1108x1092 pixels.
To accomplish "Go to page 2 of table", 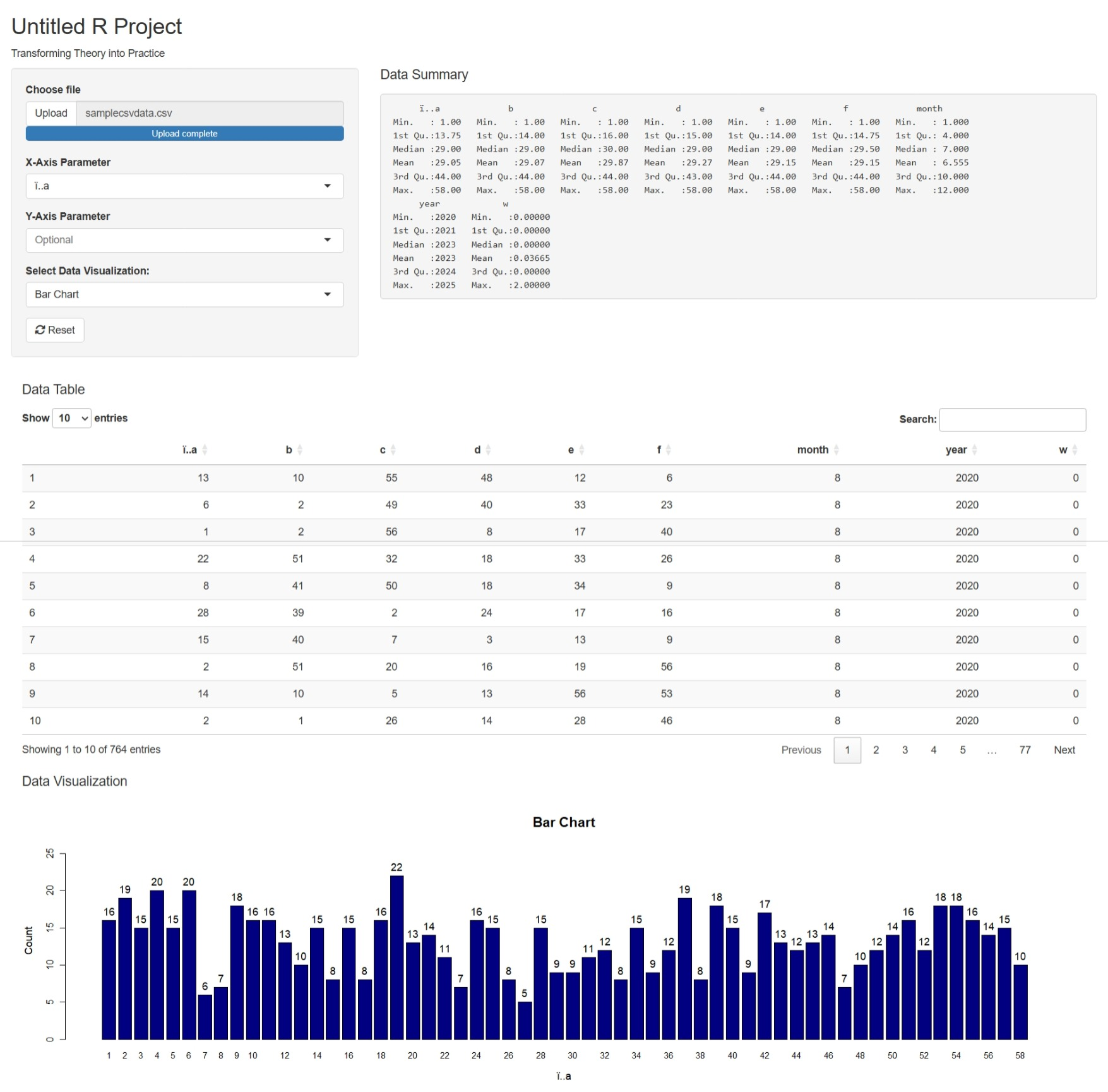I will (x=876, y=750).
